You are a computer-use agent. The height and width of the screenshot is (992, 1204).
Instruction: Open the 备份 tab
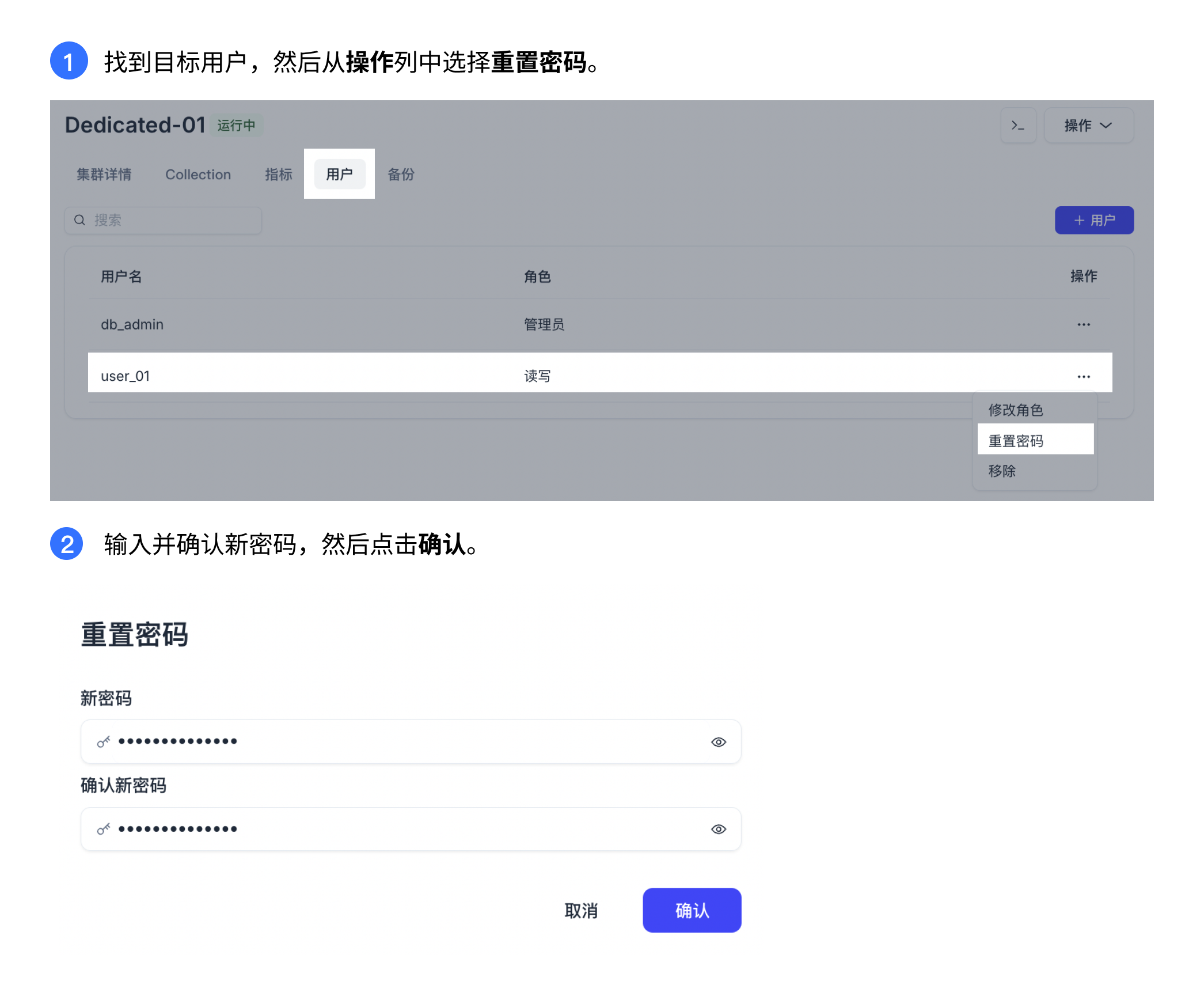click(401, 175)
